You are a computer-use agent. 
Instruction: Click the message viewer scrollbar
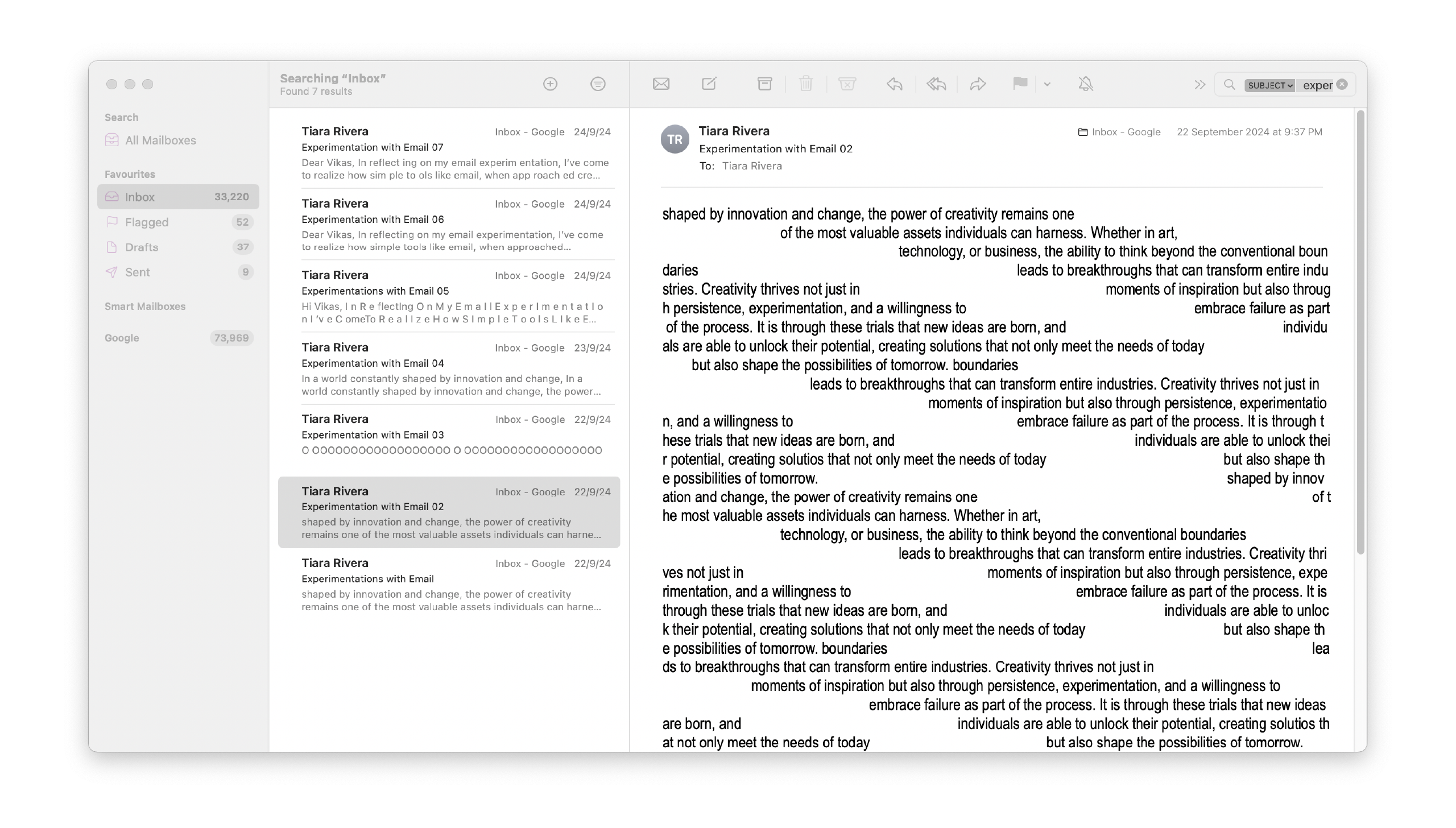click(x=1360, y=333)
